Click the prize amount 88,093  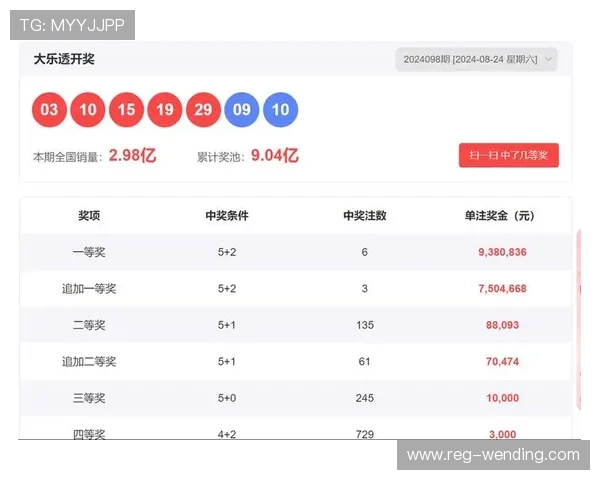502,325
